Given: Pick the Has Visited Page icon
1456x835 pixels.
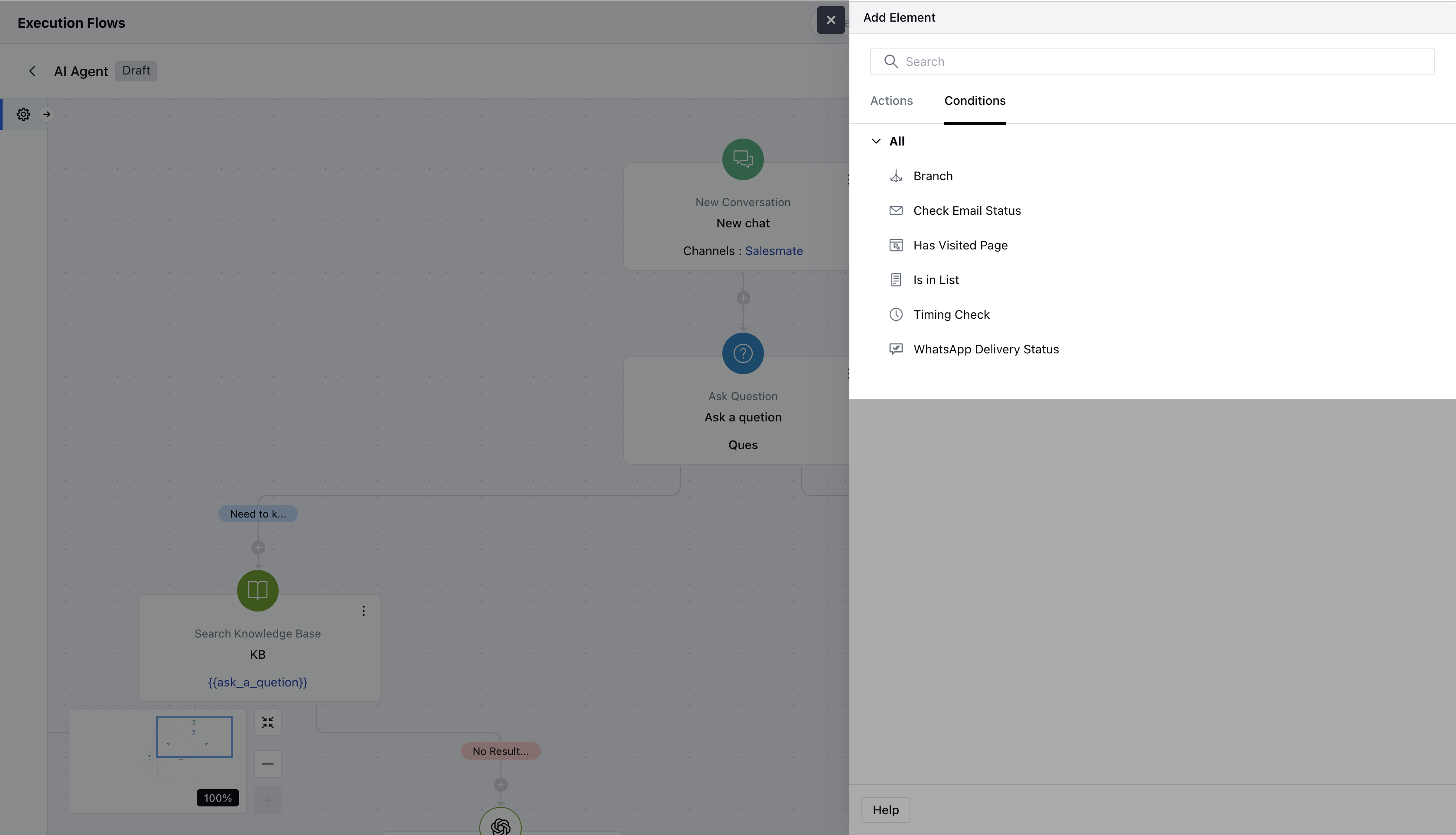Looking at the screenshot, I should click(x=896, y=246).
